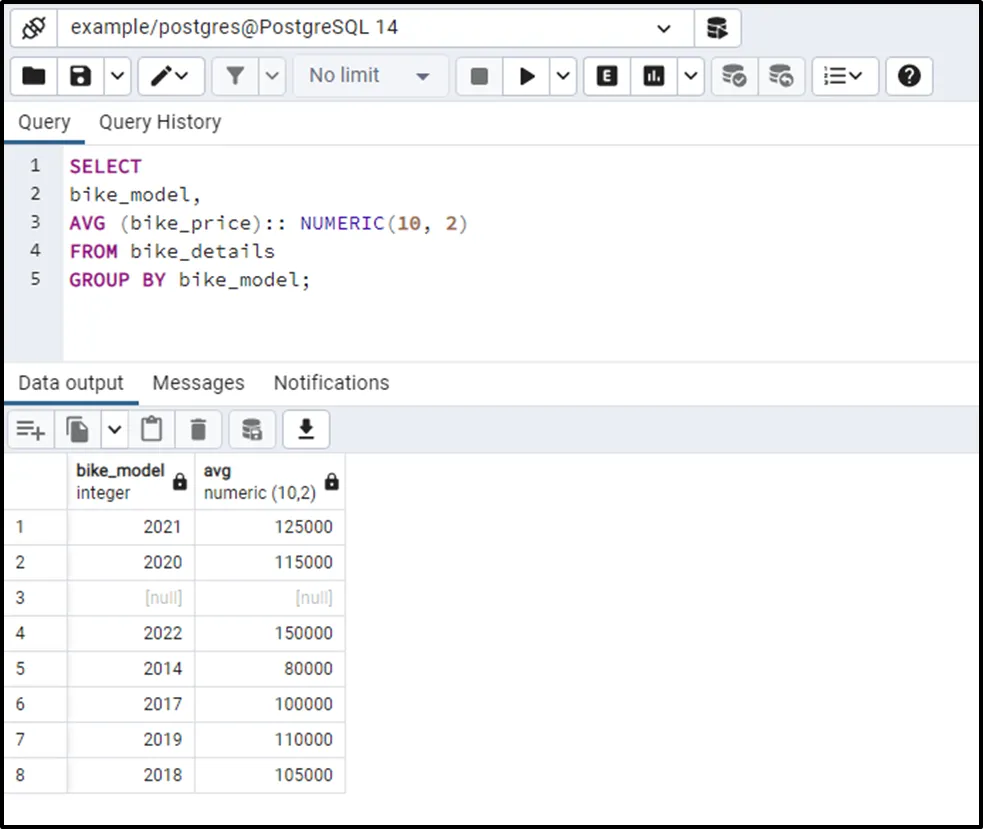Screen dimensions: 983x829
Task: Click the Add row icon in results toolbar
Action: 30,430
